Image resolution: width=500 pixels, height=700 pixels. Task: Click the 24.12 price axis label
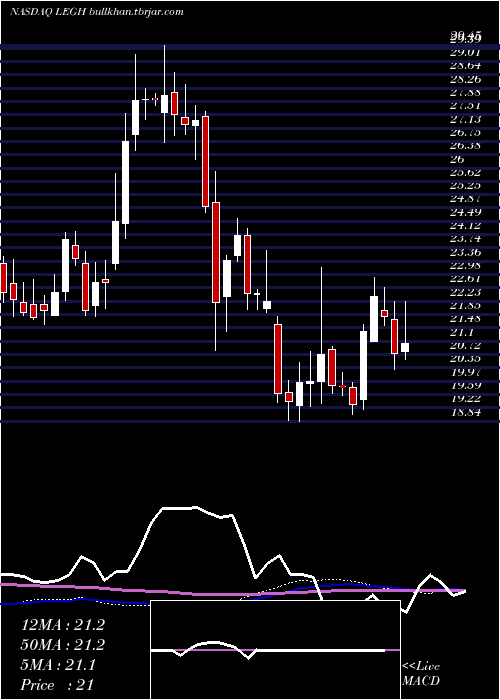coord(466,226)
